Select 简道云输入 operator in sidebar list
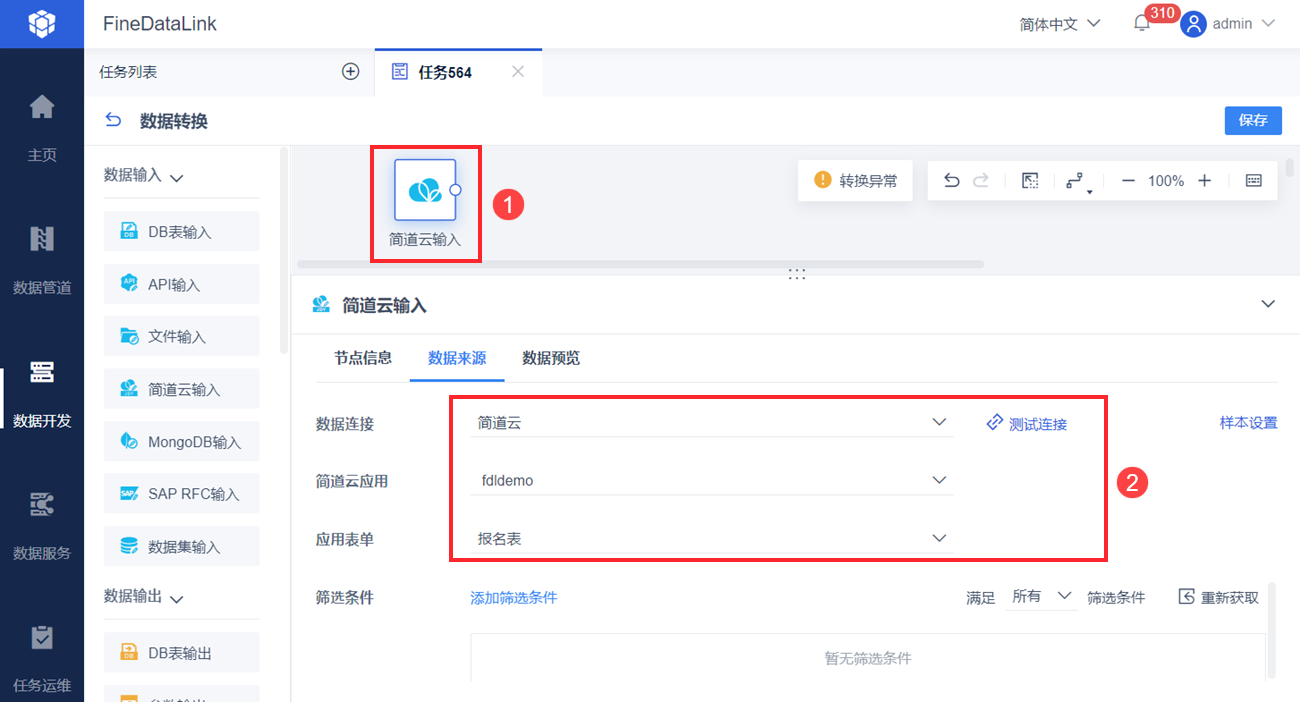 [x=182, y=389]
